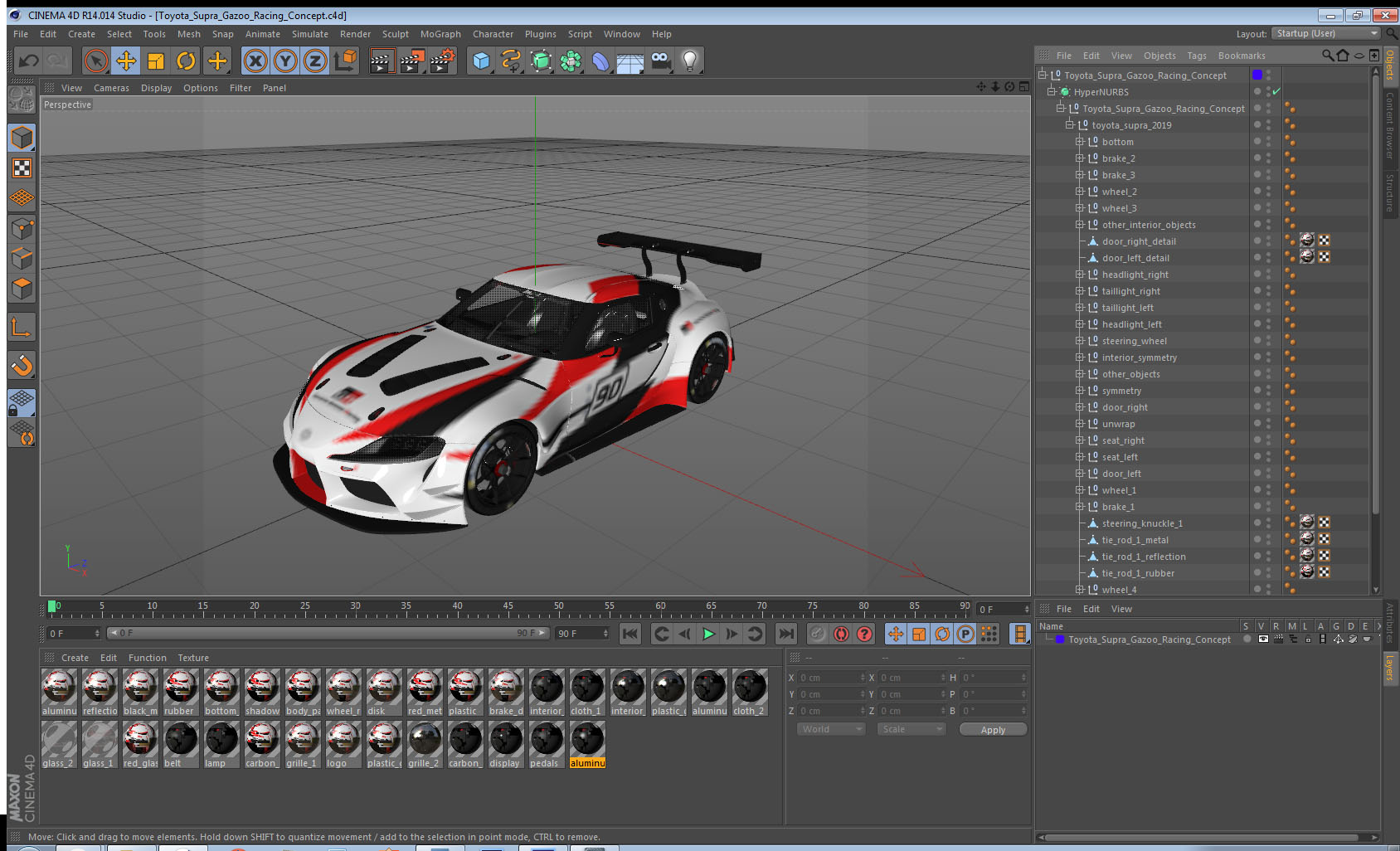The image size is (1400, 851).
Task: Expand the wheel_2 object
Action: coord(1080,192)
